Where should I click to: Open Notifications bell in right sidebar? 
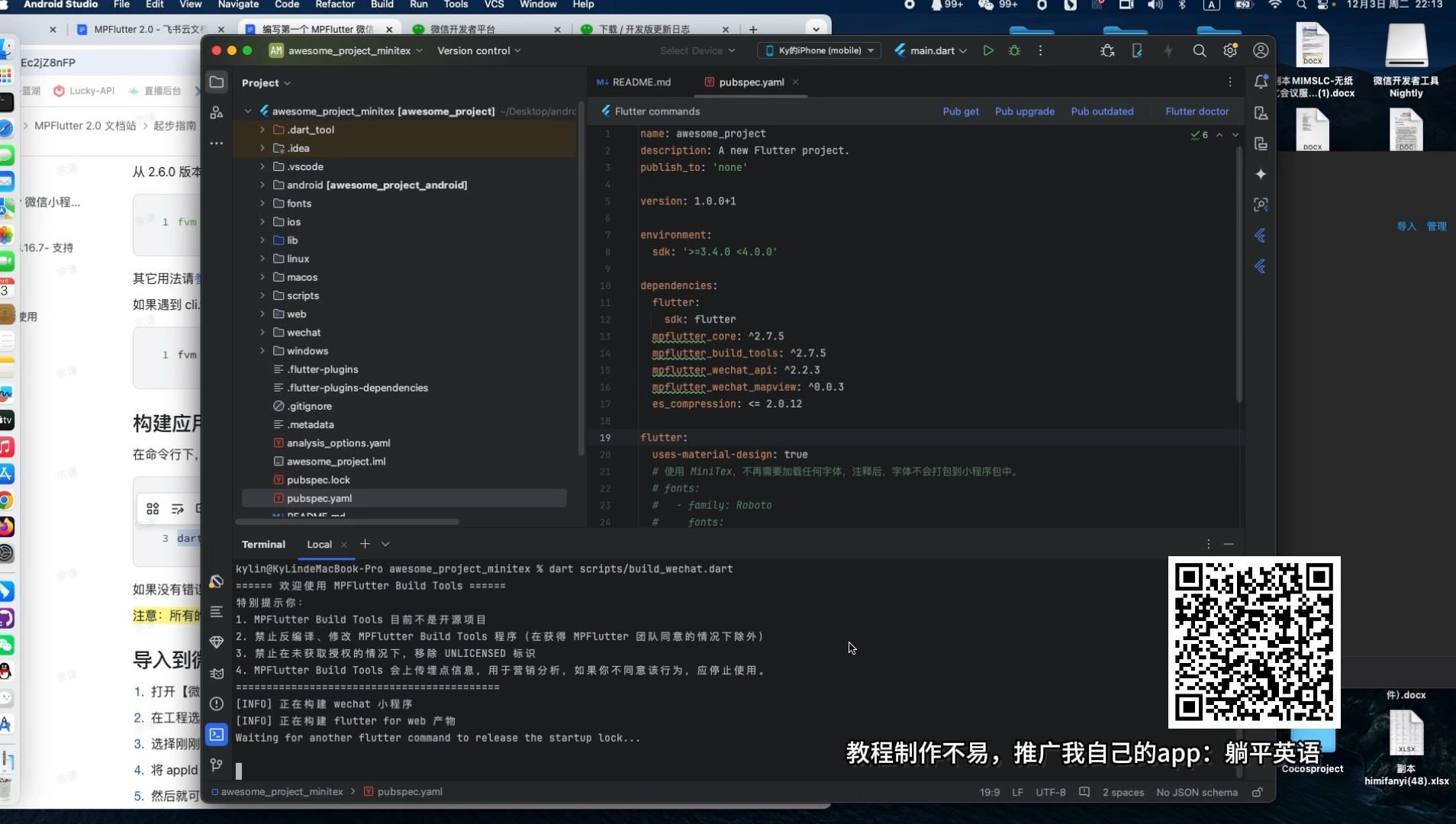tap(1261, 82)
